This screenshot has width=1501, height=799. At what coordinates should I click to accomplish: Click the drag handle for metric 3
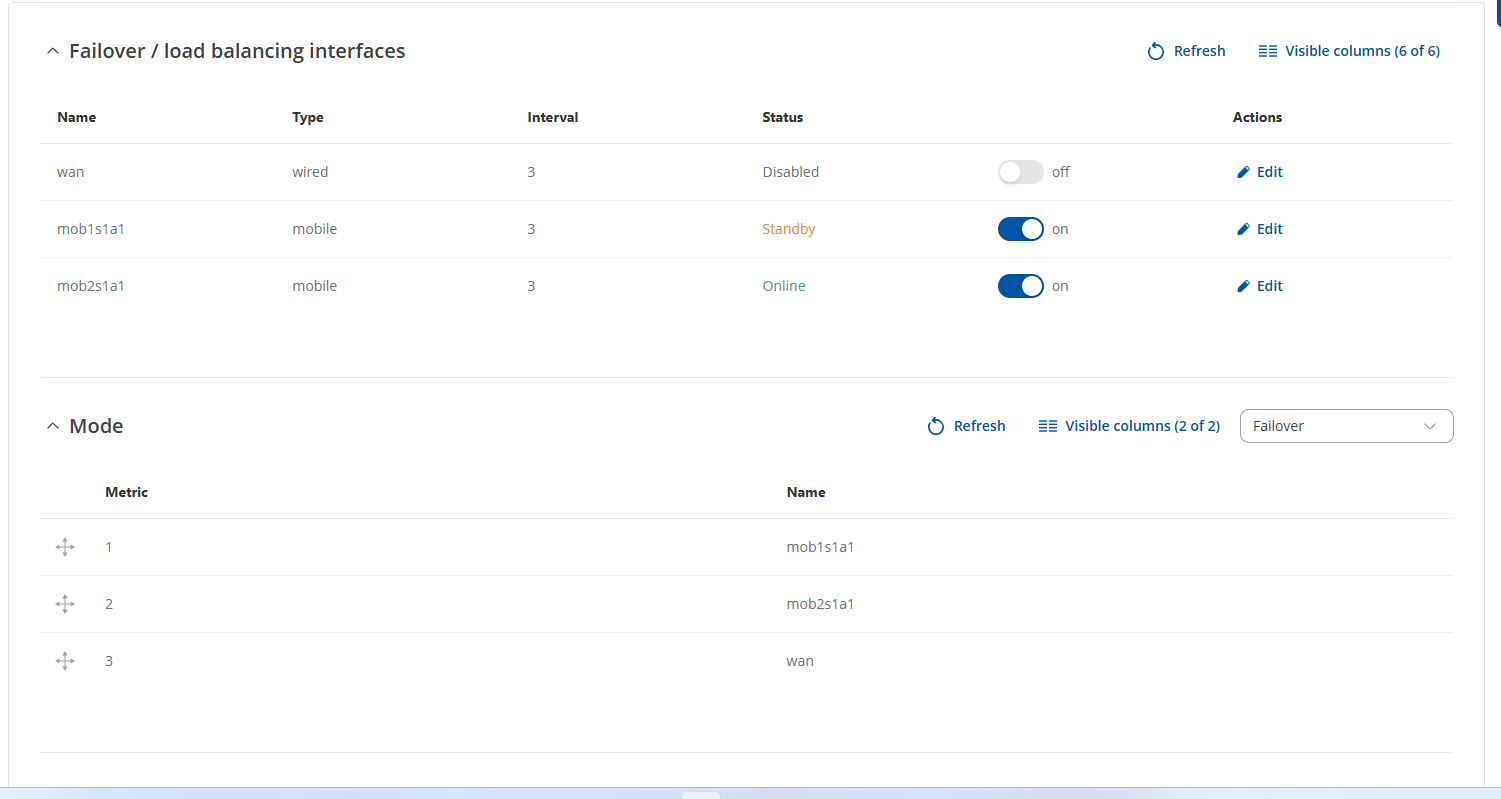[65, 661]
